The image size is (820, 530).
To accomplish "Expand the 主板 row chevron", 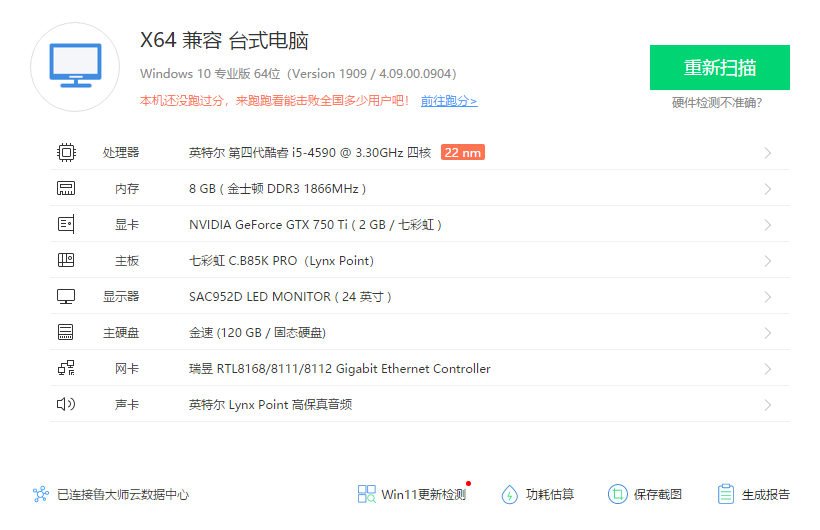I will click(768, 261).
